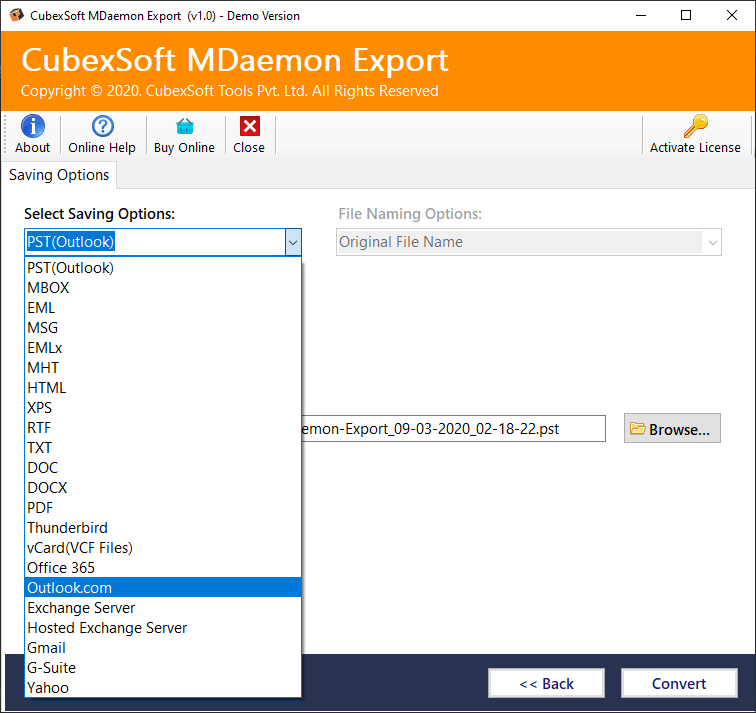Image resolution: width=756 pixels, height=713 pixels.
Task: Go back with the << Back button
Action: (546, 684)
